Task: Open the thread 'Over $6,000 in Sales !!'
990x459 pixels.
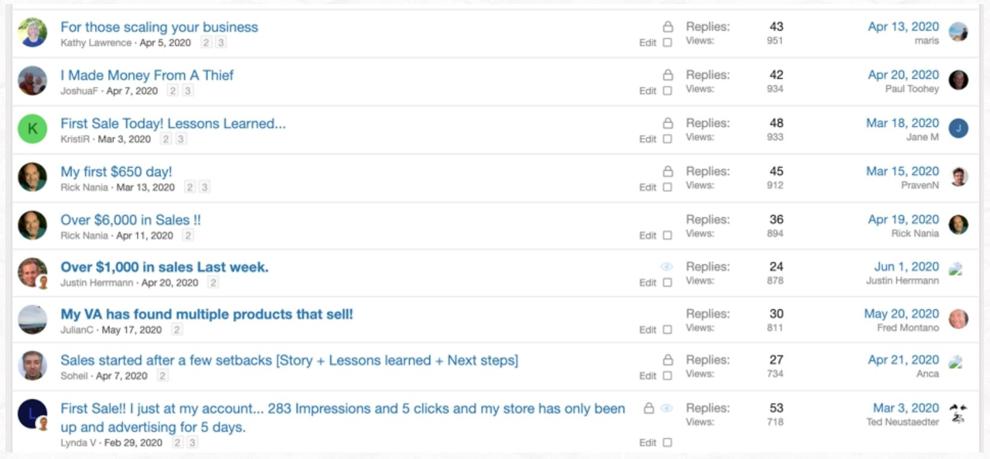Action: pos(131,220)
